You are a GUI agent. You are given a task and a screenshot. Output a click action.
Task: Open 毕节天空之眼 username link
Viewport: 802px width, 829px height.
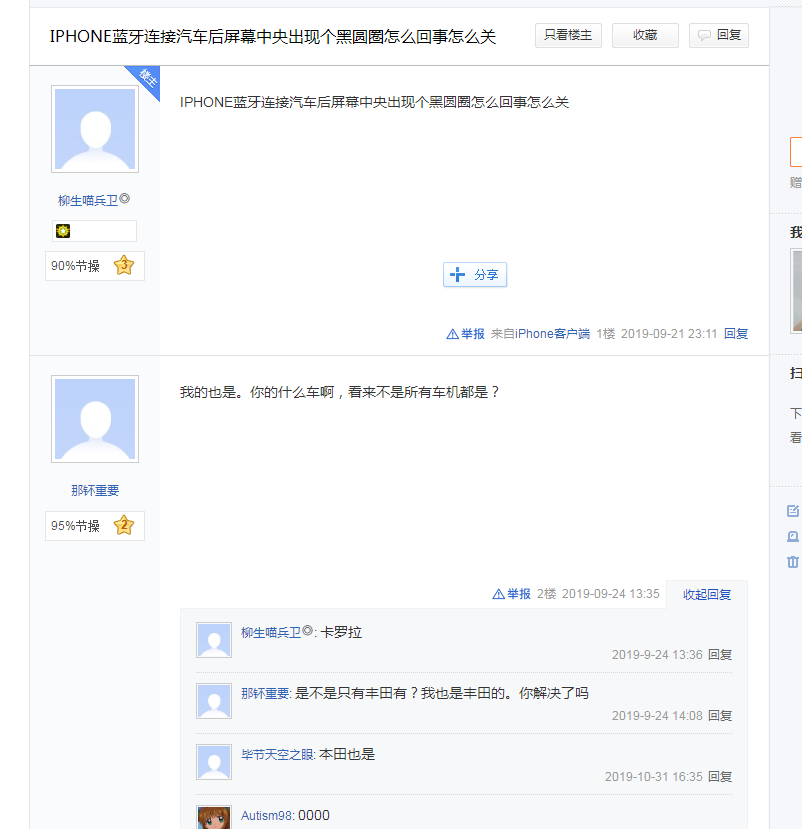pyautogui.click(x=278, y=754)
